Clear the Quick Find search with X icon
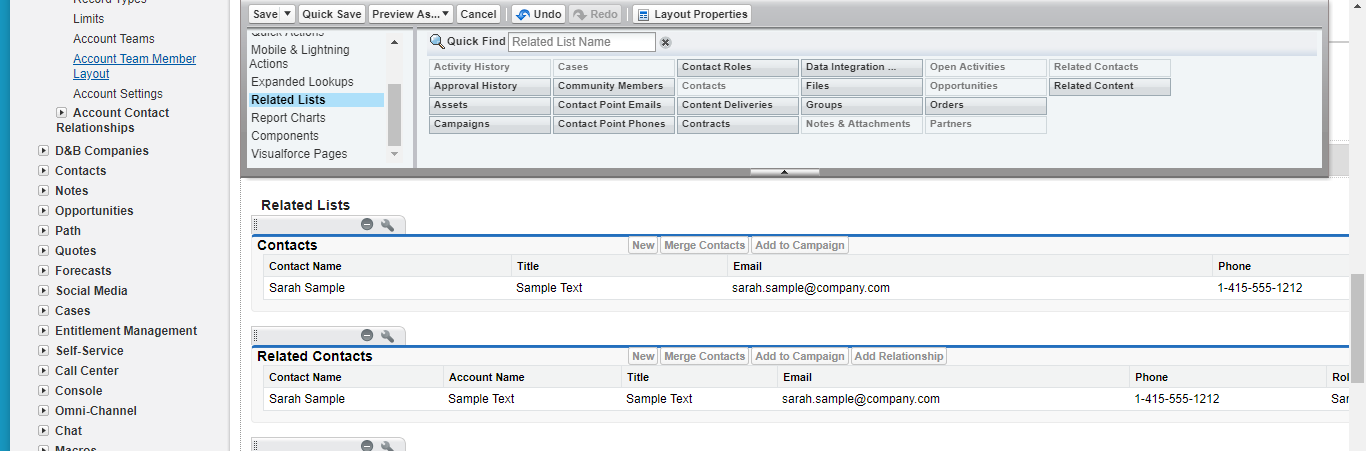The height and width of the screenshot is (451, 1366). tap(666, 42)
